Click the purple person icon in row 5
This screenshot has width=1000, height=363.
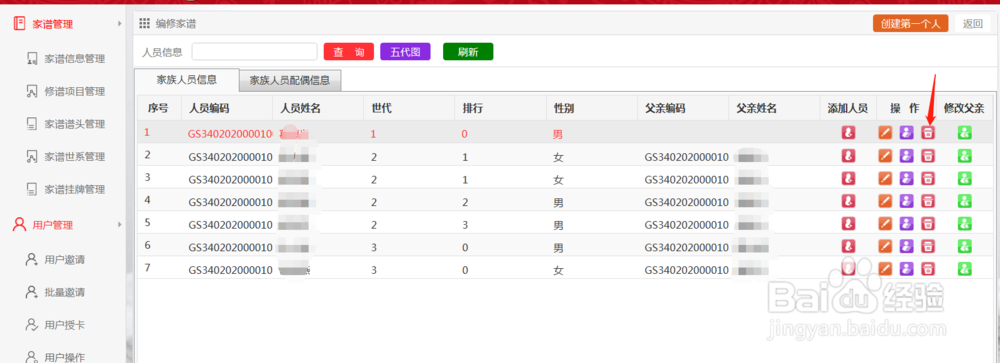(907, 223)
